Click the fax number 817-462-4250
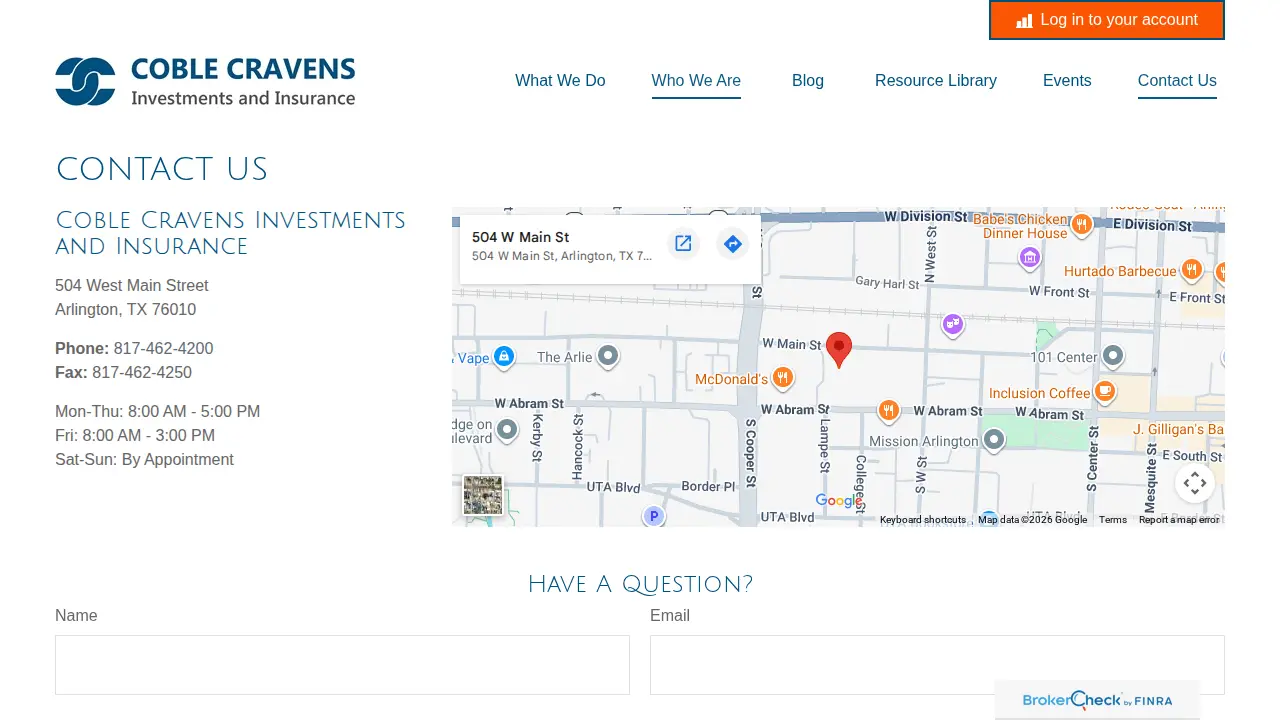1280x720 pixels. (142, 373)
